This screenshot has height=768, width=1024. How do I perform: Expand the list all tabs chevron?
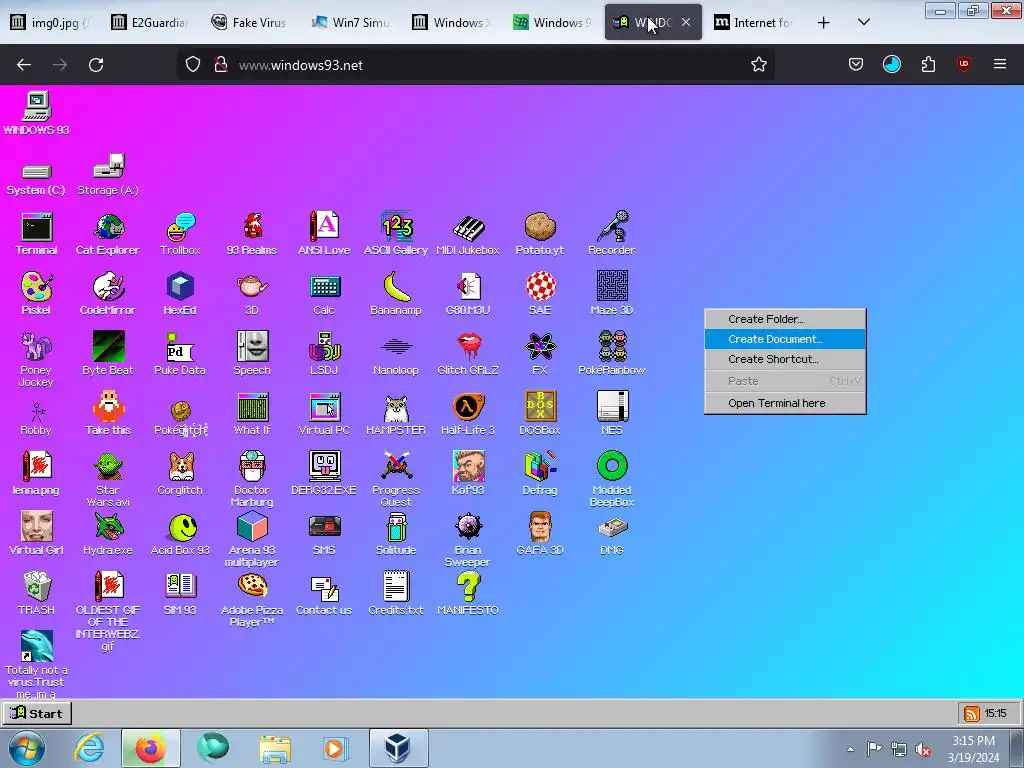[x=864, y=22]
